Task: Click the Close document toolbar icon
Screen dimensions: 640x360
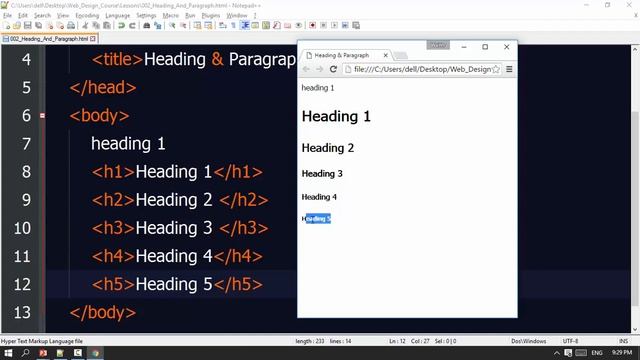Action: 49,25
